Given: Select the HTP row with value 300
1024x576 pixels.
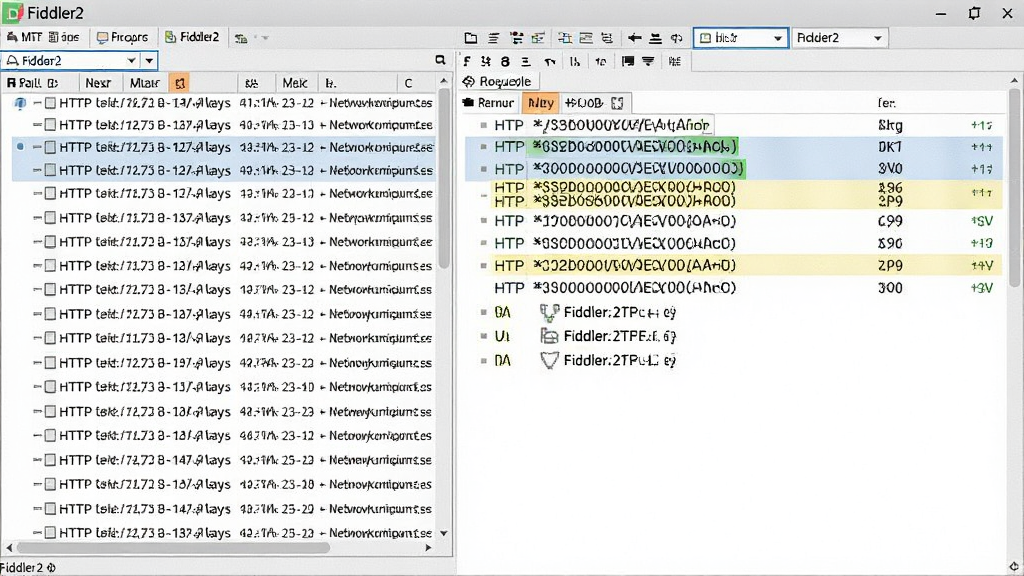Looking at the screenshot, I should (x=733, y=288).
